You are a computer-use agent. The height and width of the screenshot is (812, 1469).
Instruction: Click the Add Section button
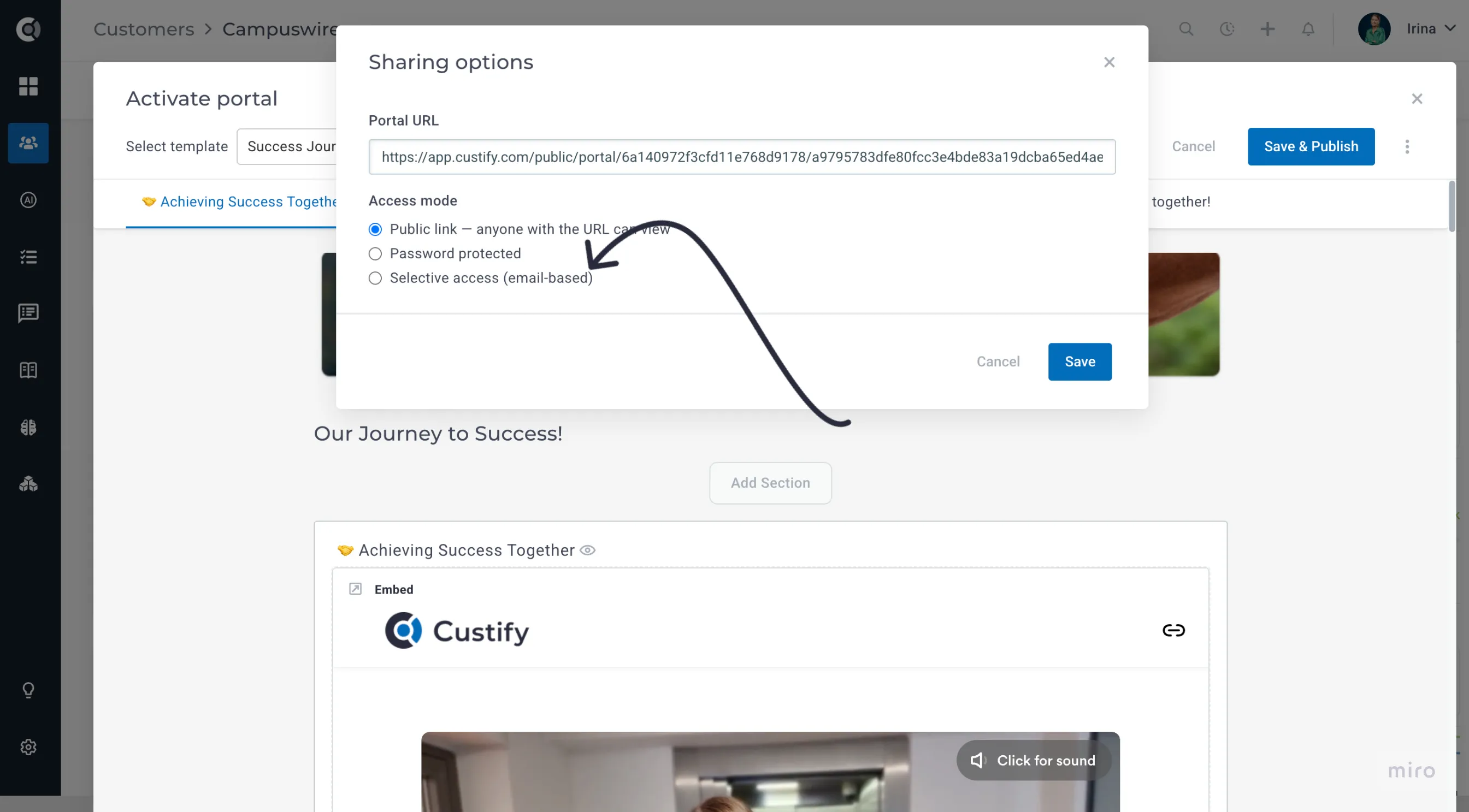[770, 483]
